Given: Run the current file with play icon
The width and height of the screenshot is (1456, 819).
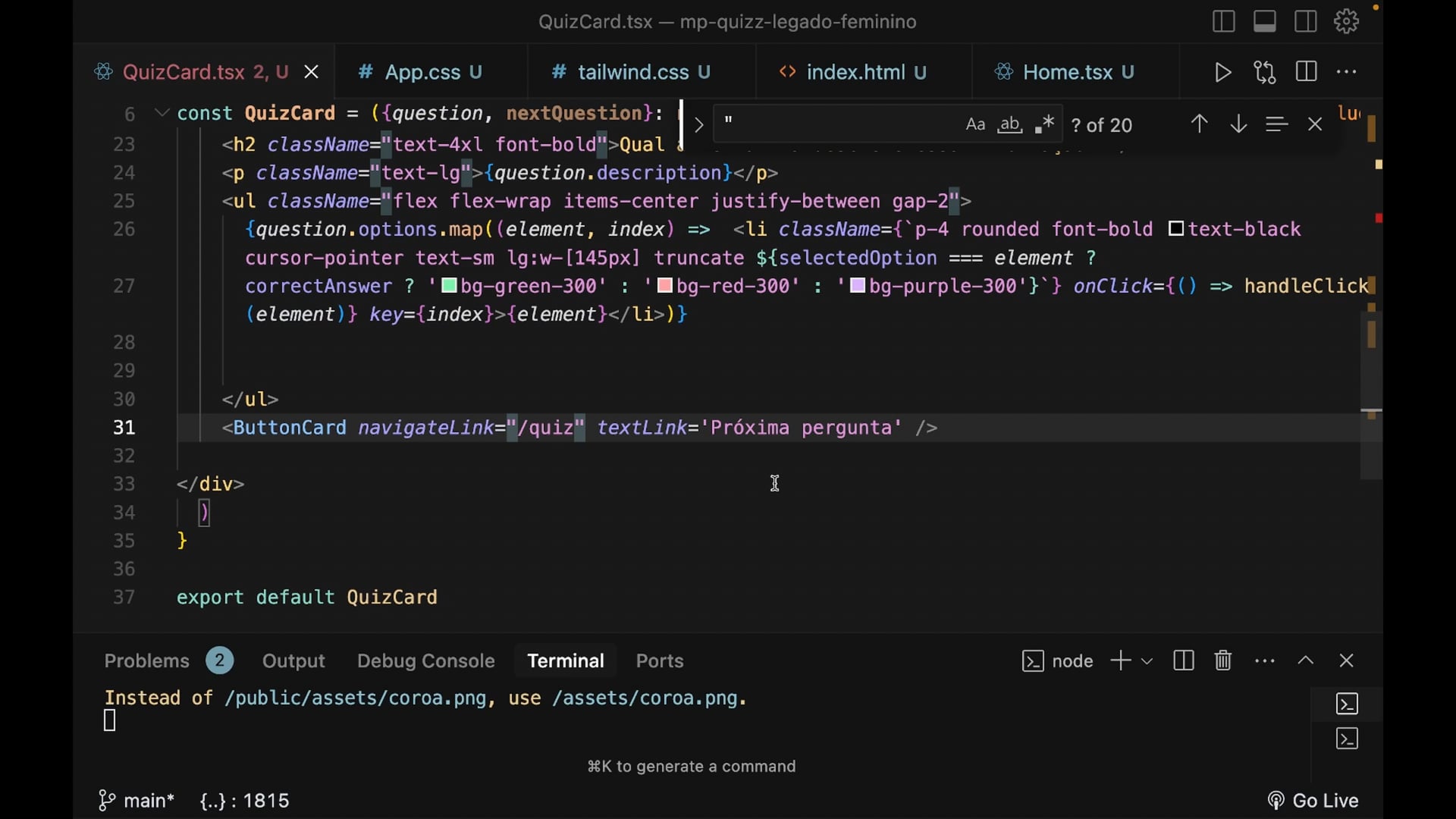Looking at the screenshot, I should point(1222,72).
